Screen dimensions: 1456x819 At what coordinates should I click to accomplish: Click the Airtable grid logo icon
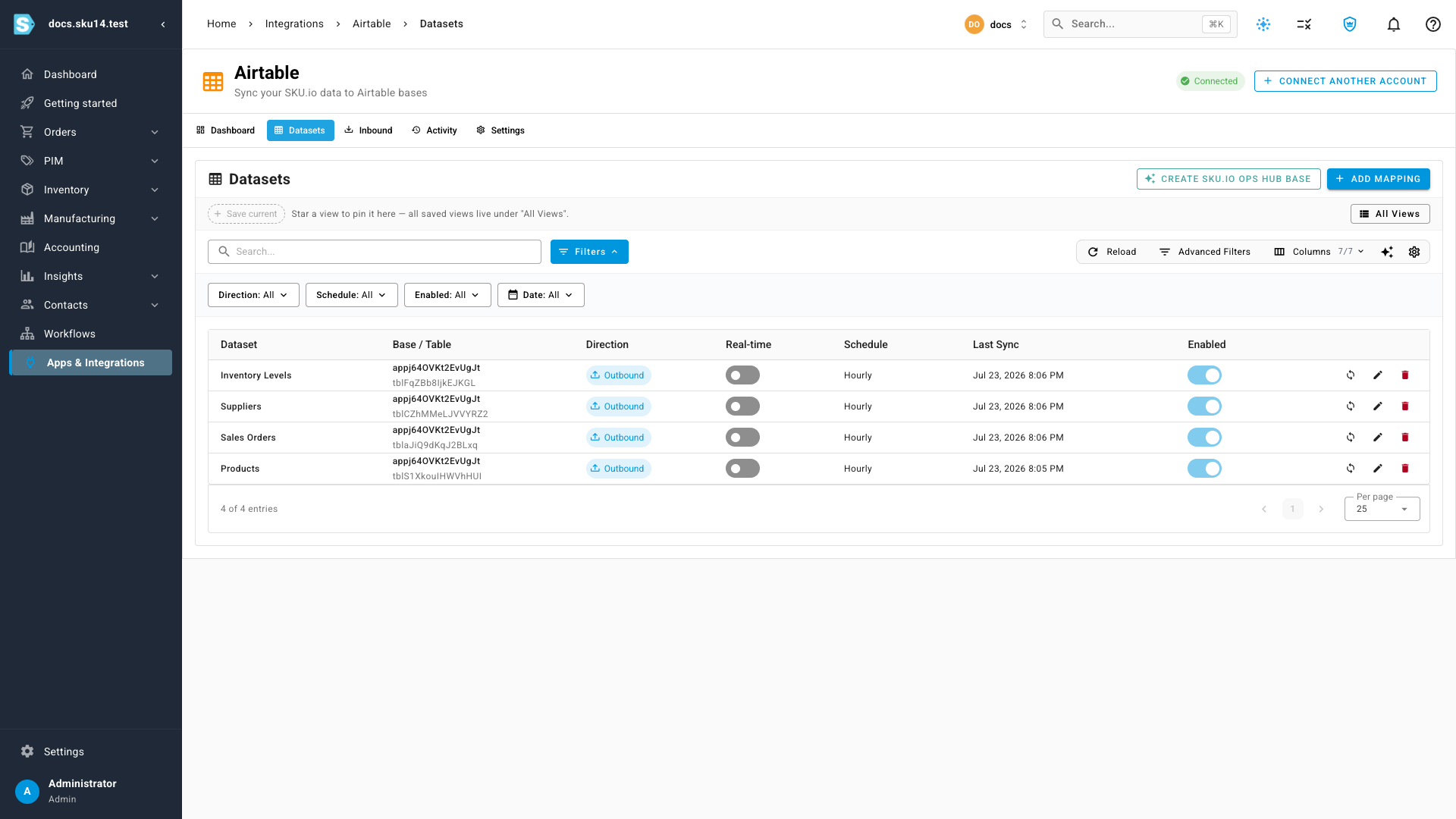pyautogui.click(x=213, y=82)
